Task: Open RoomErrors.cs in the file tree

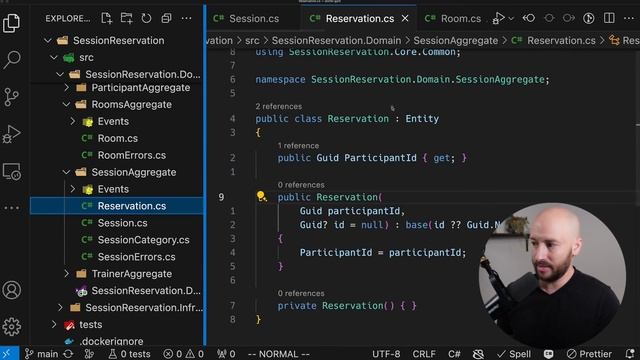Action: coord(131,155)
